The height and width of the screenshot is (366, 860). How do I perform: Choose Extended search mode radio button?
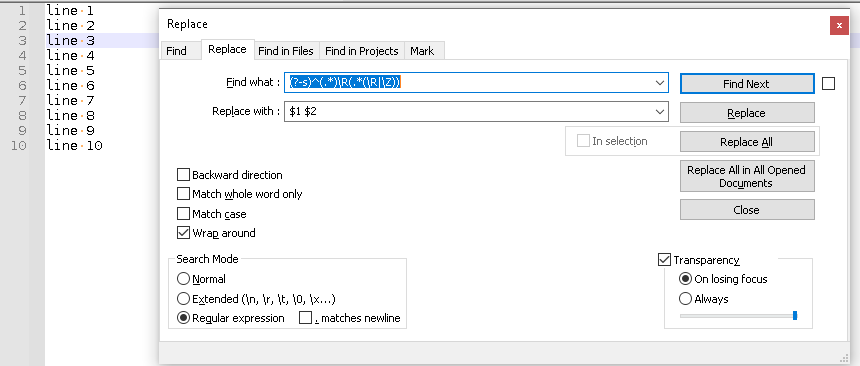[x=183, y=299]
